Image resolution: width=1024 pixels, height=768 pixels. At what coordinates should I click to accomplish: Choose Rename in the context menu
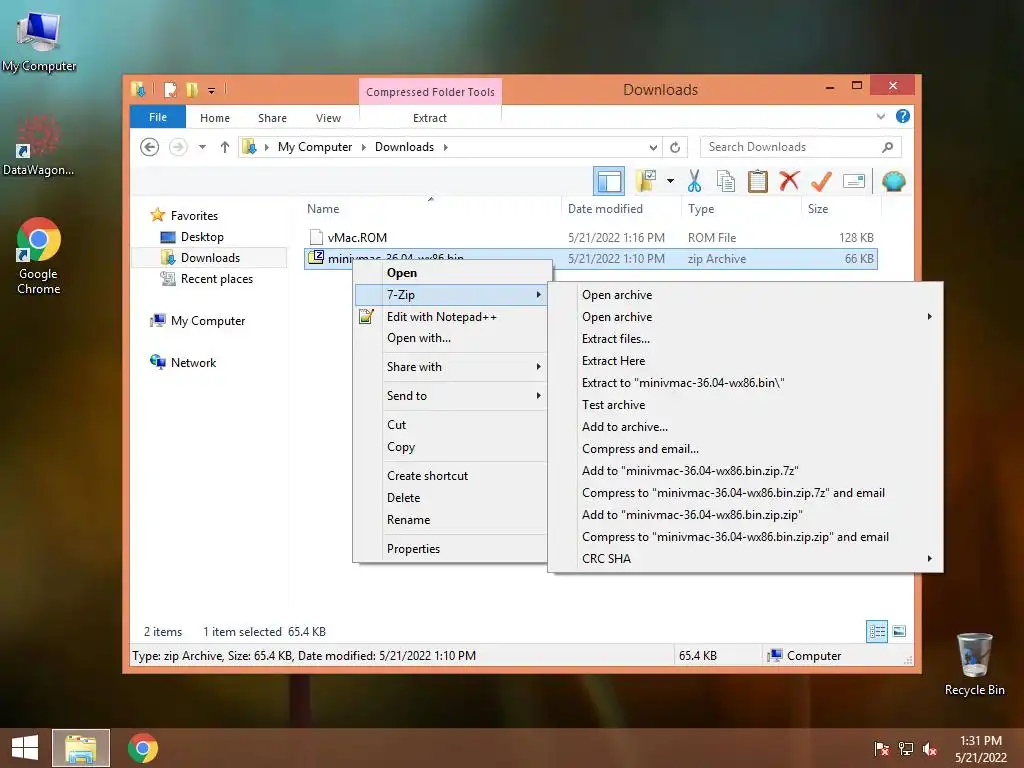(408, 520)
